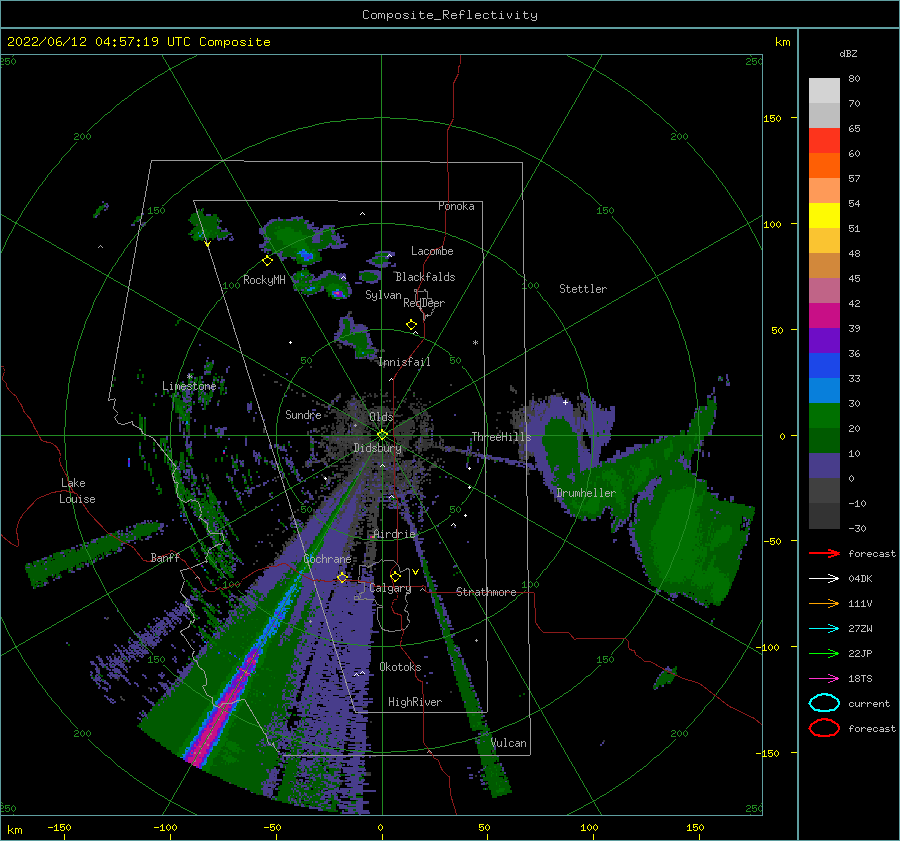Click the dBZ legend heading

848,54
